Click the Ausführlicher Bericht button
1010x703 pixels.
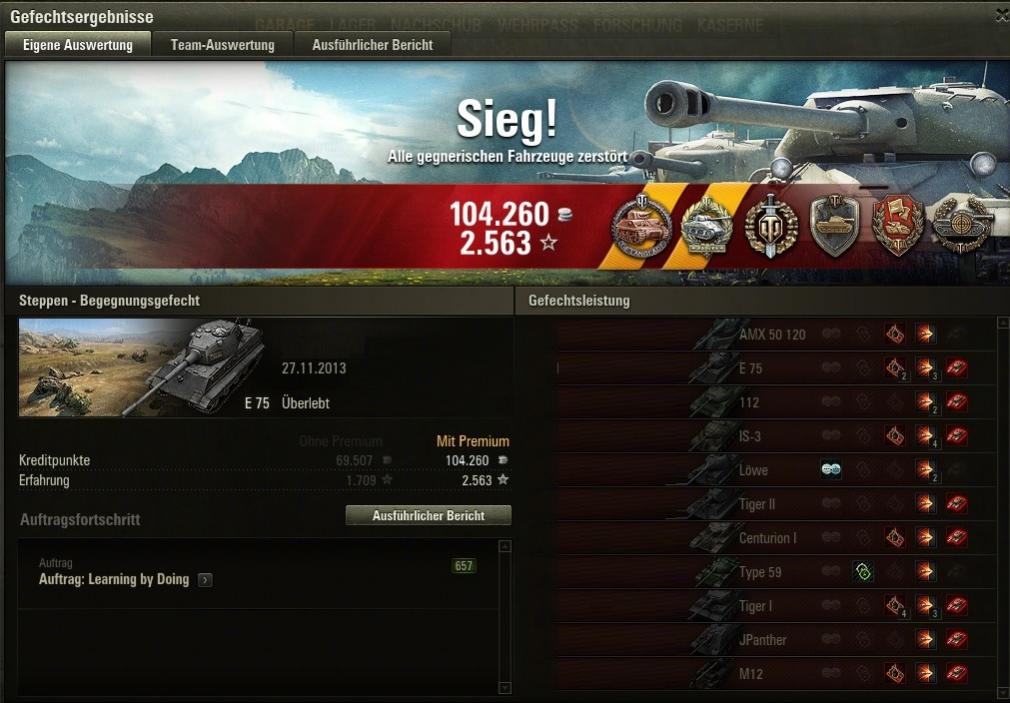pyautogui.click(x=428, y=515)
